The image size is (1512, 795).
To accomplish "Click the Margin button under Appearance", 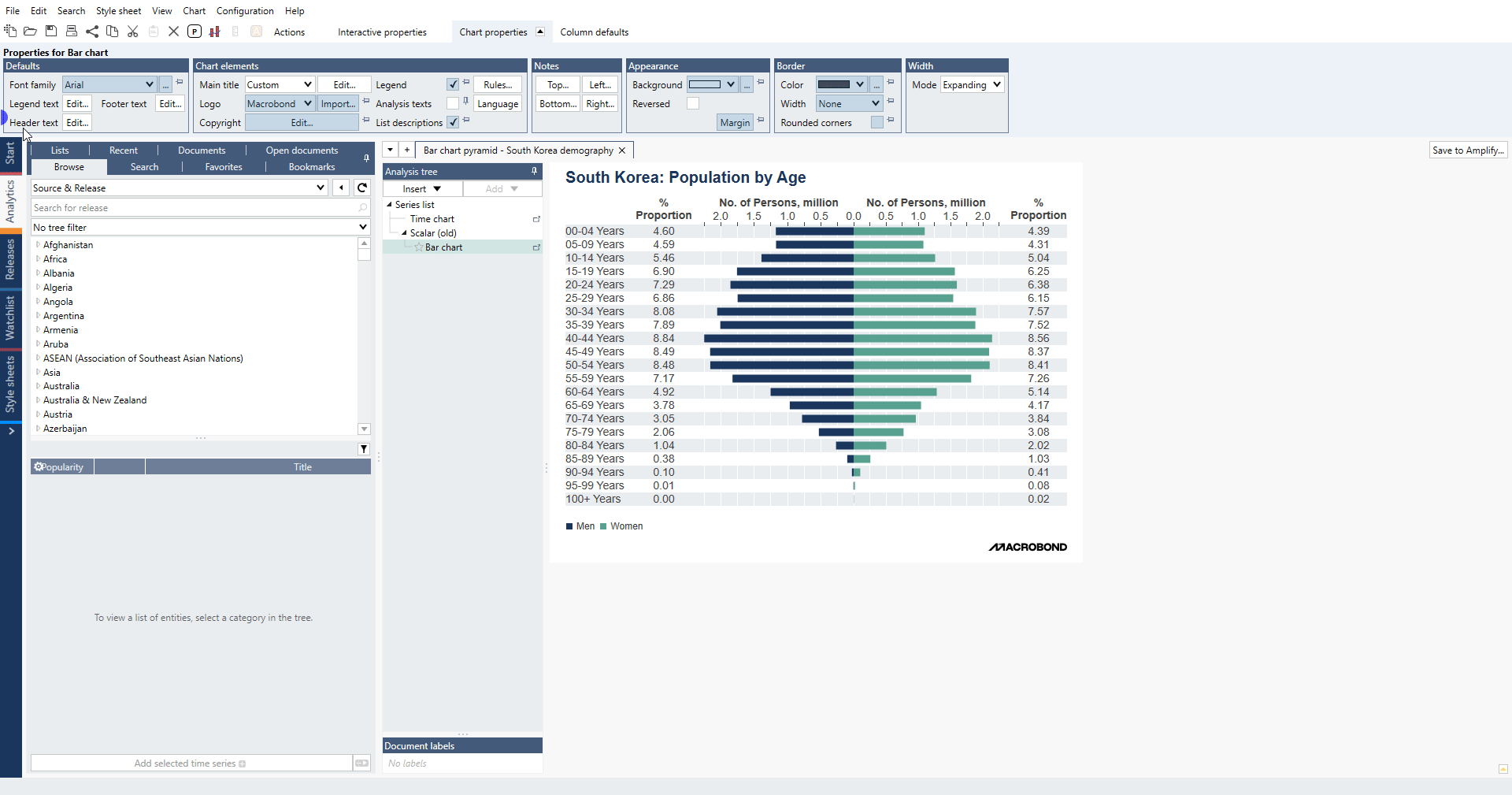I will [735, 123].
